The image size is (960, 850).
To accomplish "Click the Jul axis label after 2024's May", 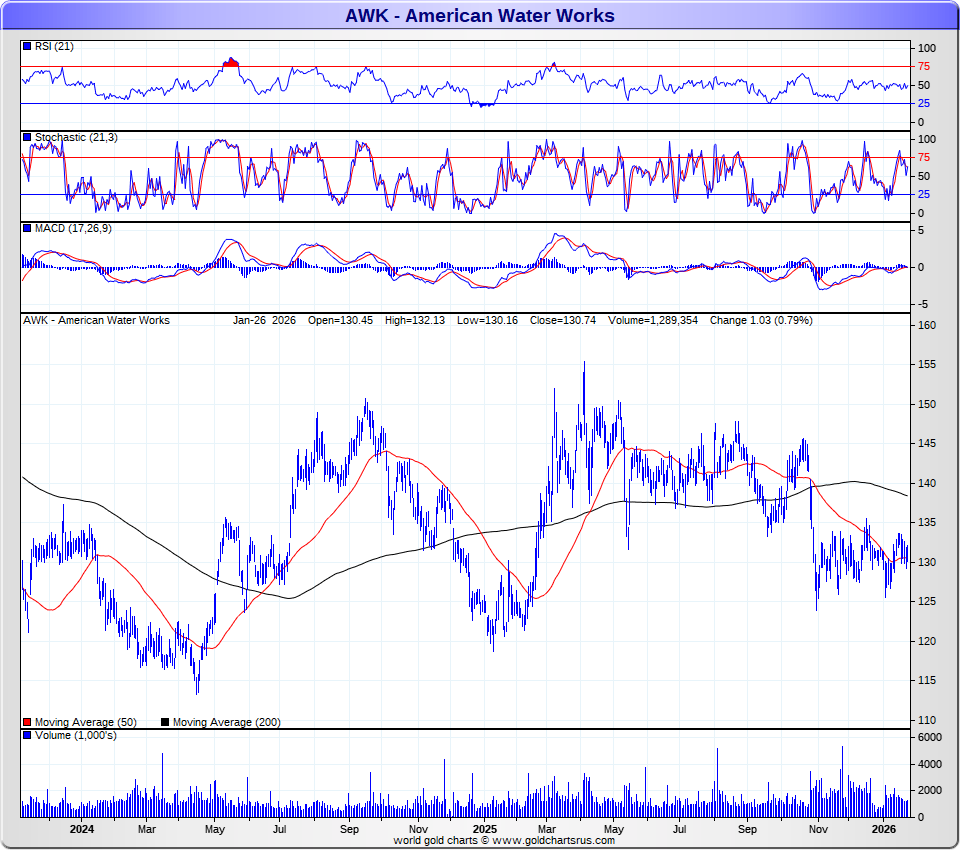I will click(x=279, y=829).
